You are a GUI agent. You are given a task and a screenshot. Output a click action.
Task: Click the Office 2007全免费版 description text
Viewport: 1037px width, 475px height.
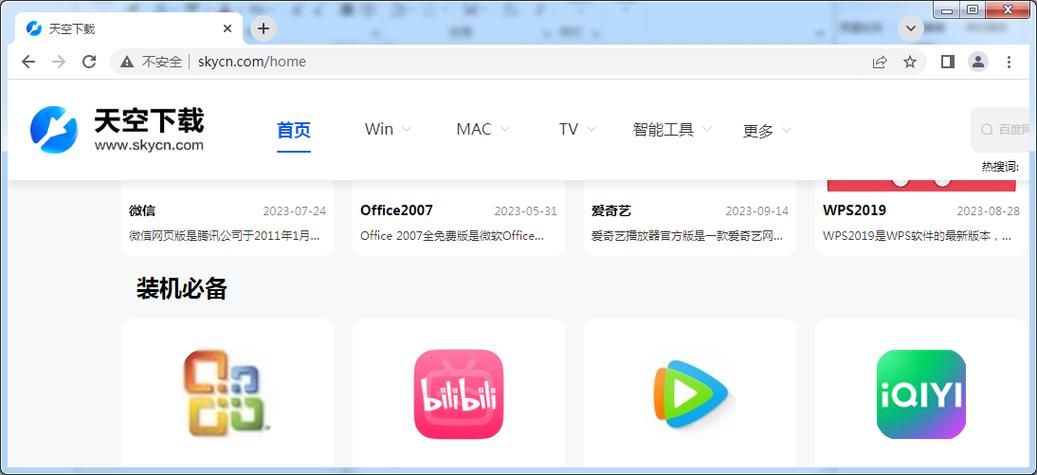coord(452,236)
